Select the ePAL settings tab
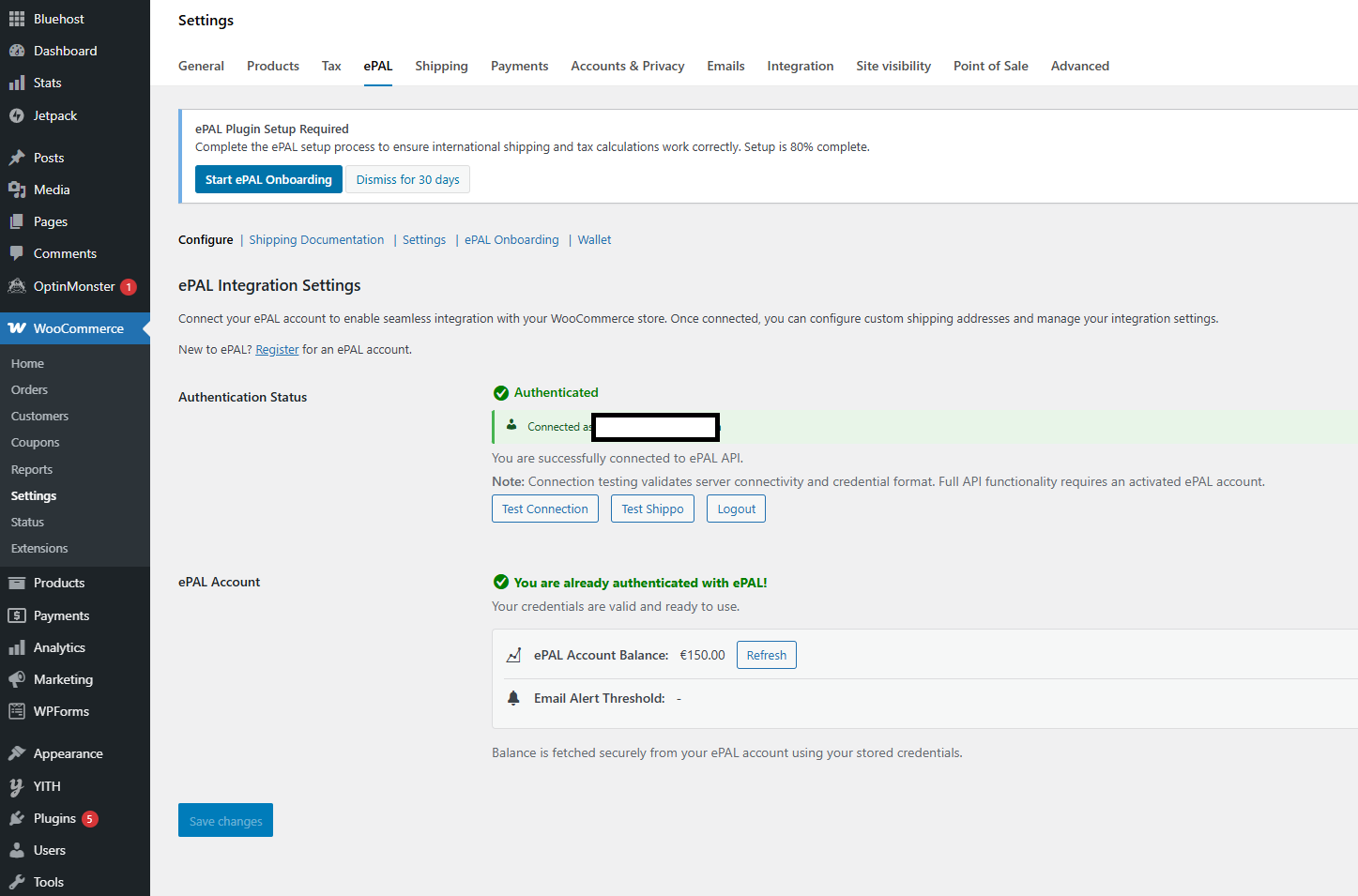This screenshot has height=896, width=1358. (378, 66)
